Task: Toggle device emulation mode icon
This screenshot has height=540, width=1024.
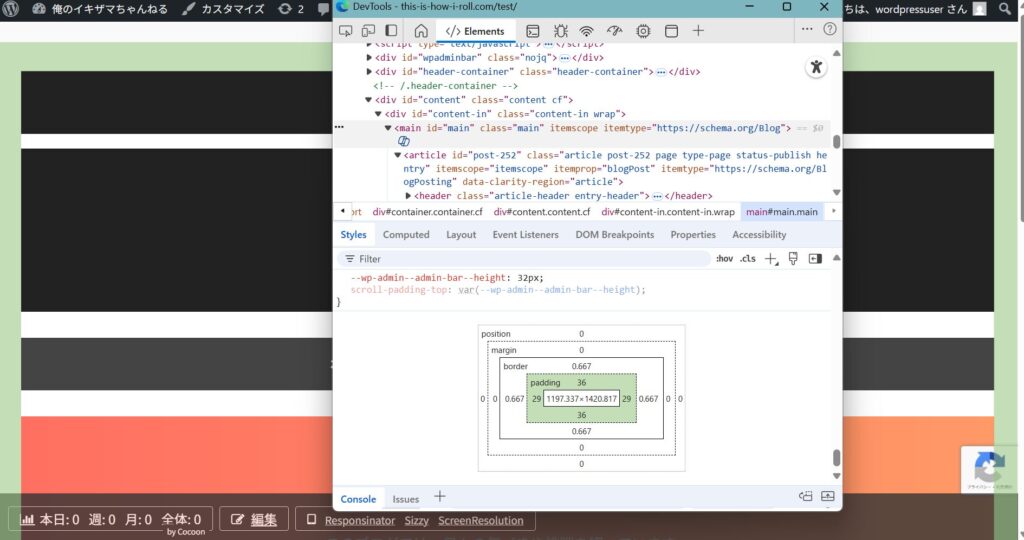Action: tap(368, 31)
